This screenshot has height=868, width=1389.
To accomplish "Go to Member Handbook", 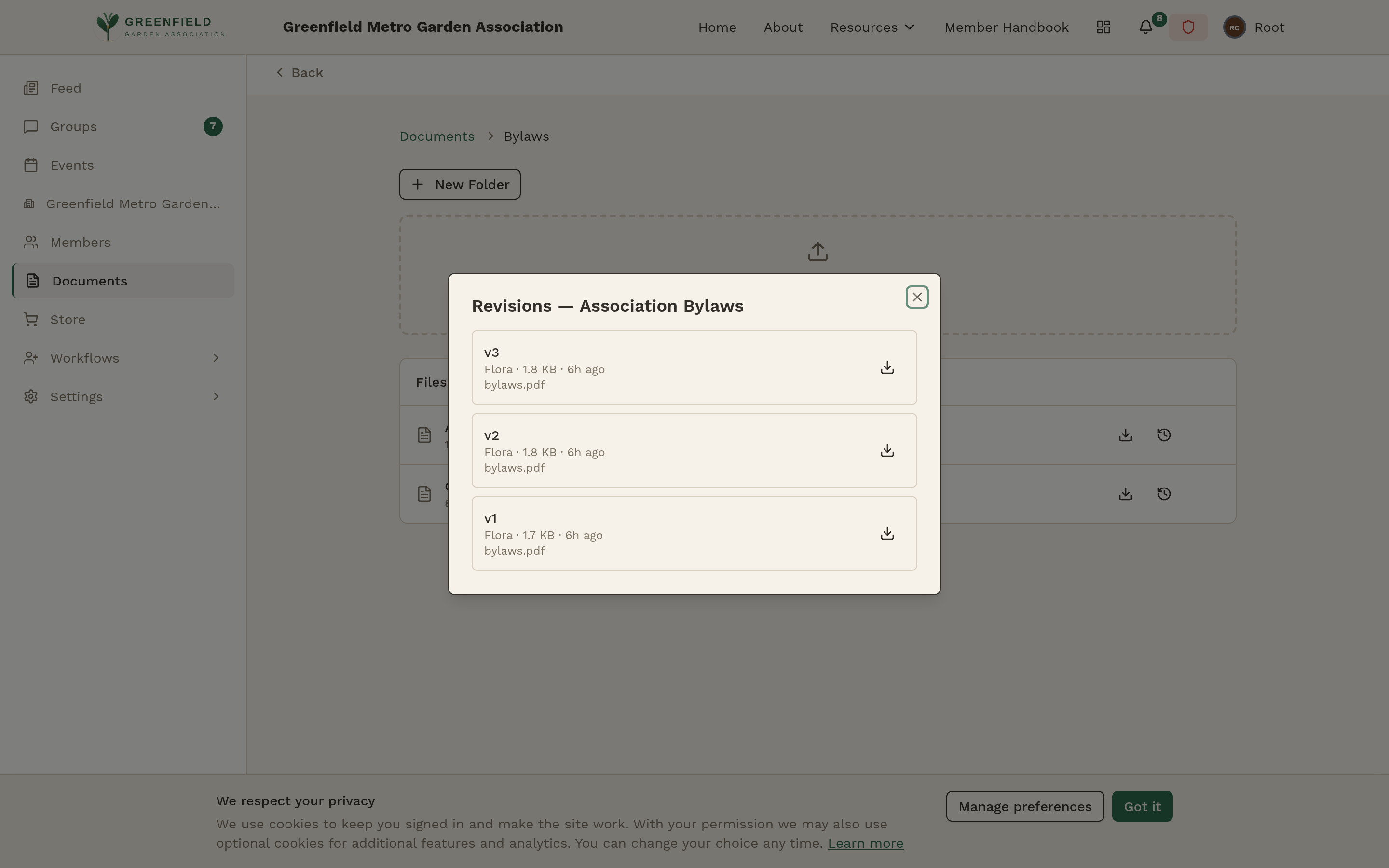I will (x=1006, y=27).
